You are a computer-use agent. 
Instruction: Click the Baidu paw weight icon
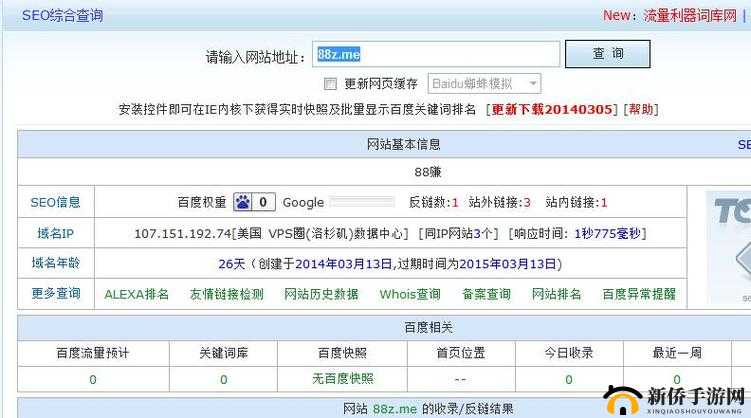tap(242, 202)
